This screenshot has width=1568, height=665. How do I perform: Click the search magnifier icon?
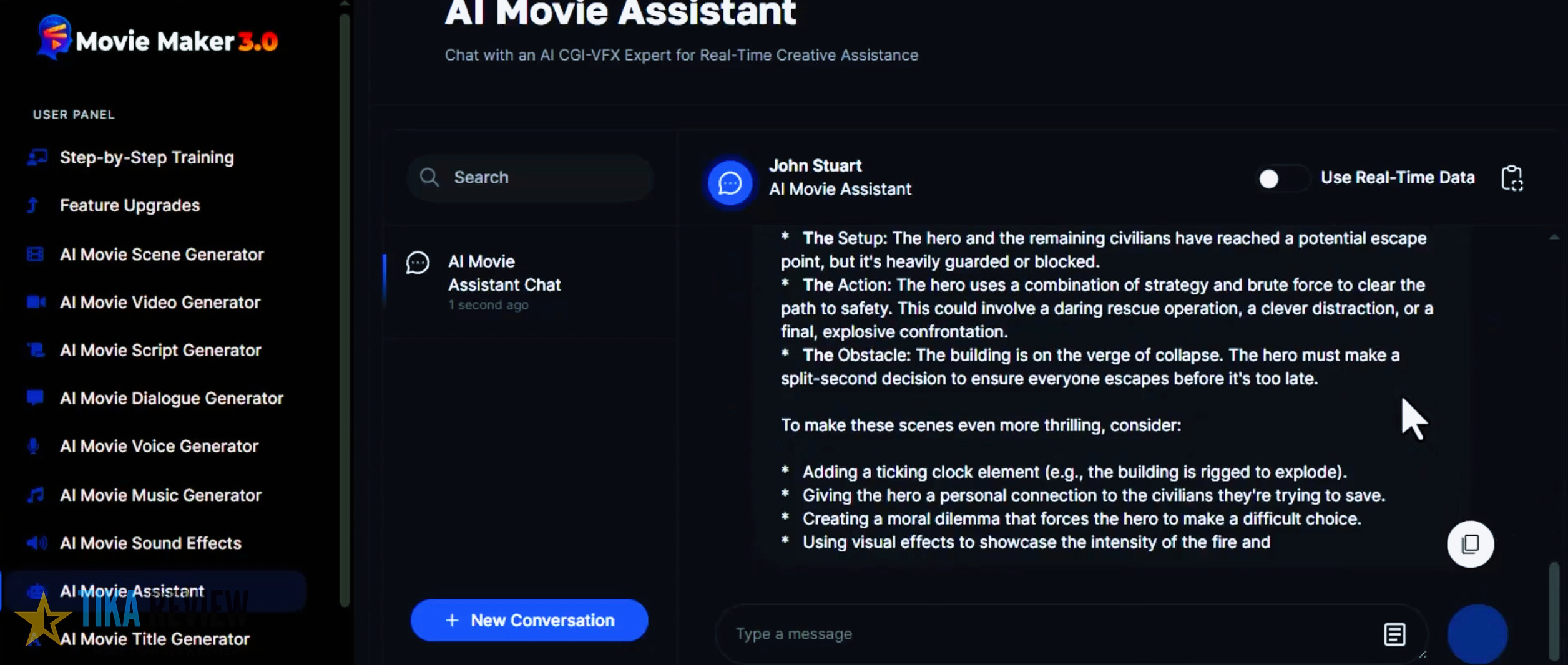[429, 177]
